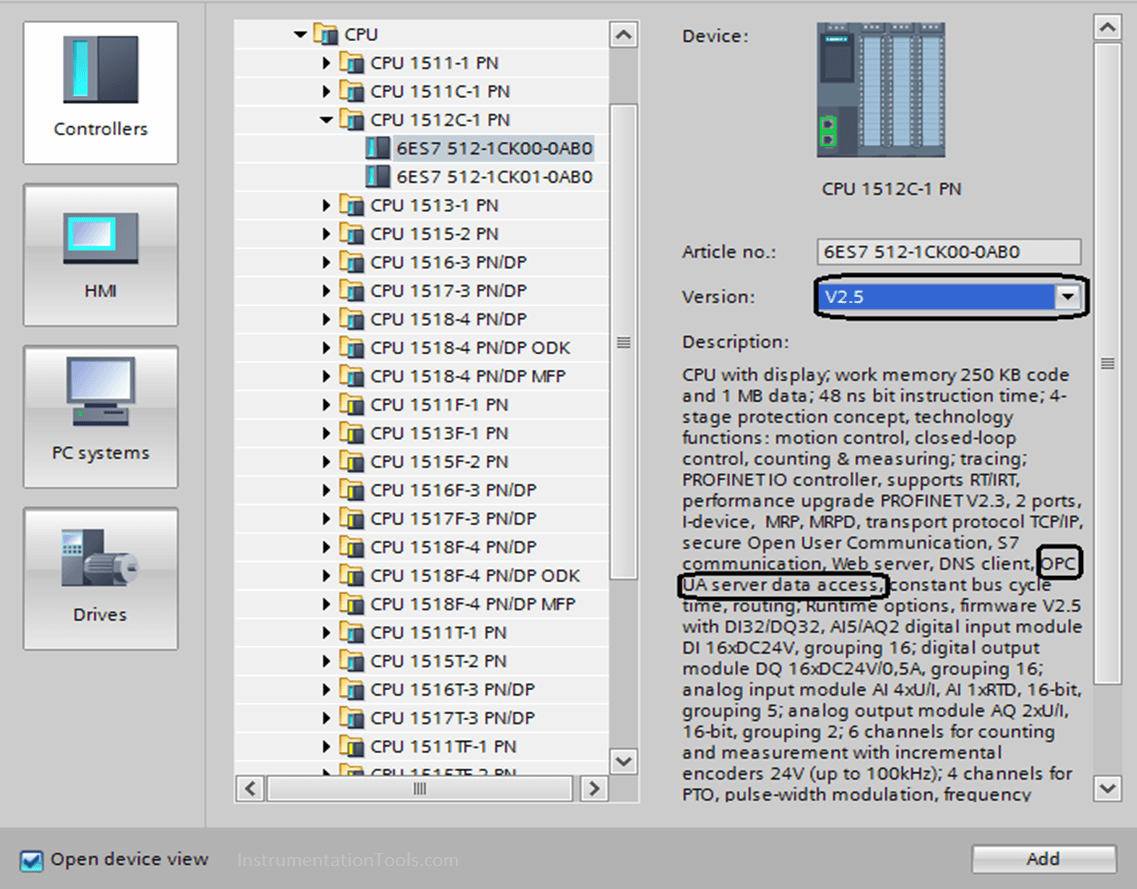The width and height of the screenshot is (1137, 889).
Task: Click the Description label text
Action: [735, 342]
